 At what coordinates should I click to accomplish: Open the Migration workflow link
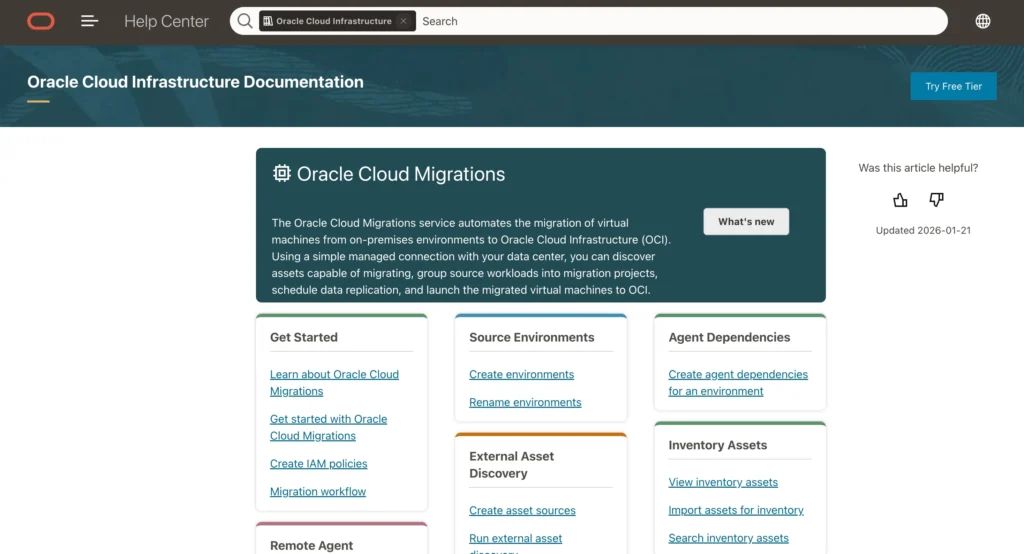(x=318, y=491)
